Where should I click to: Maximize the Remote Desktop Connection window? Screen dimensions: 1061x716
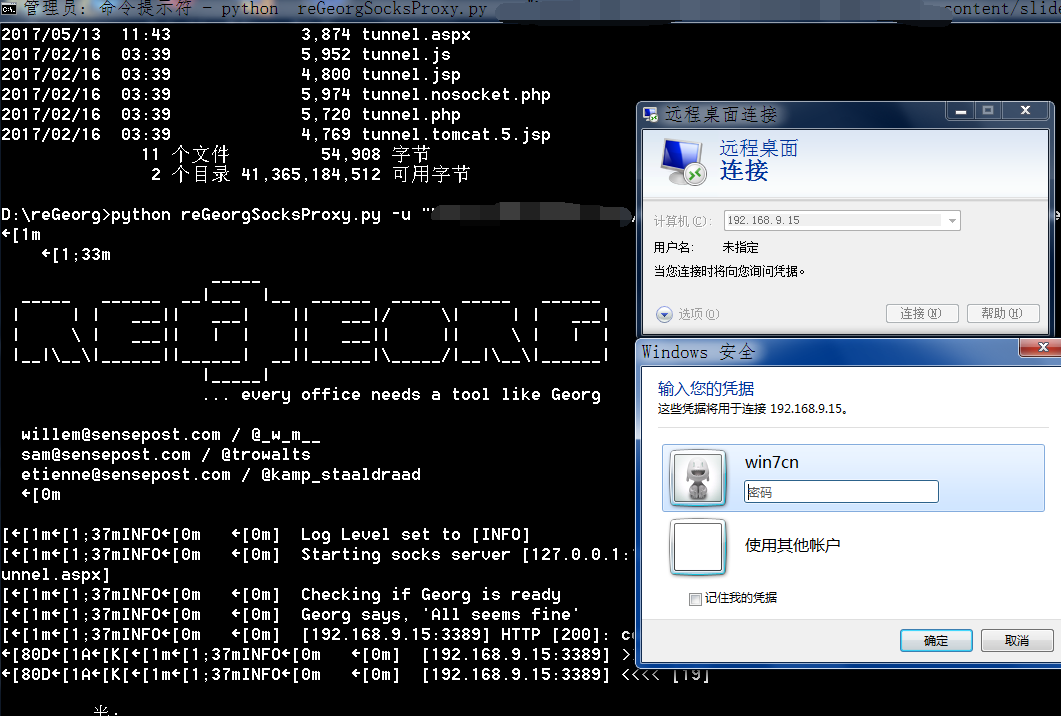[988, 110]
